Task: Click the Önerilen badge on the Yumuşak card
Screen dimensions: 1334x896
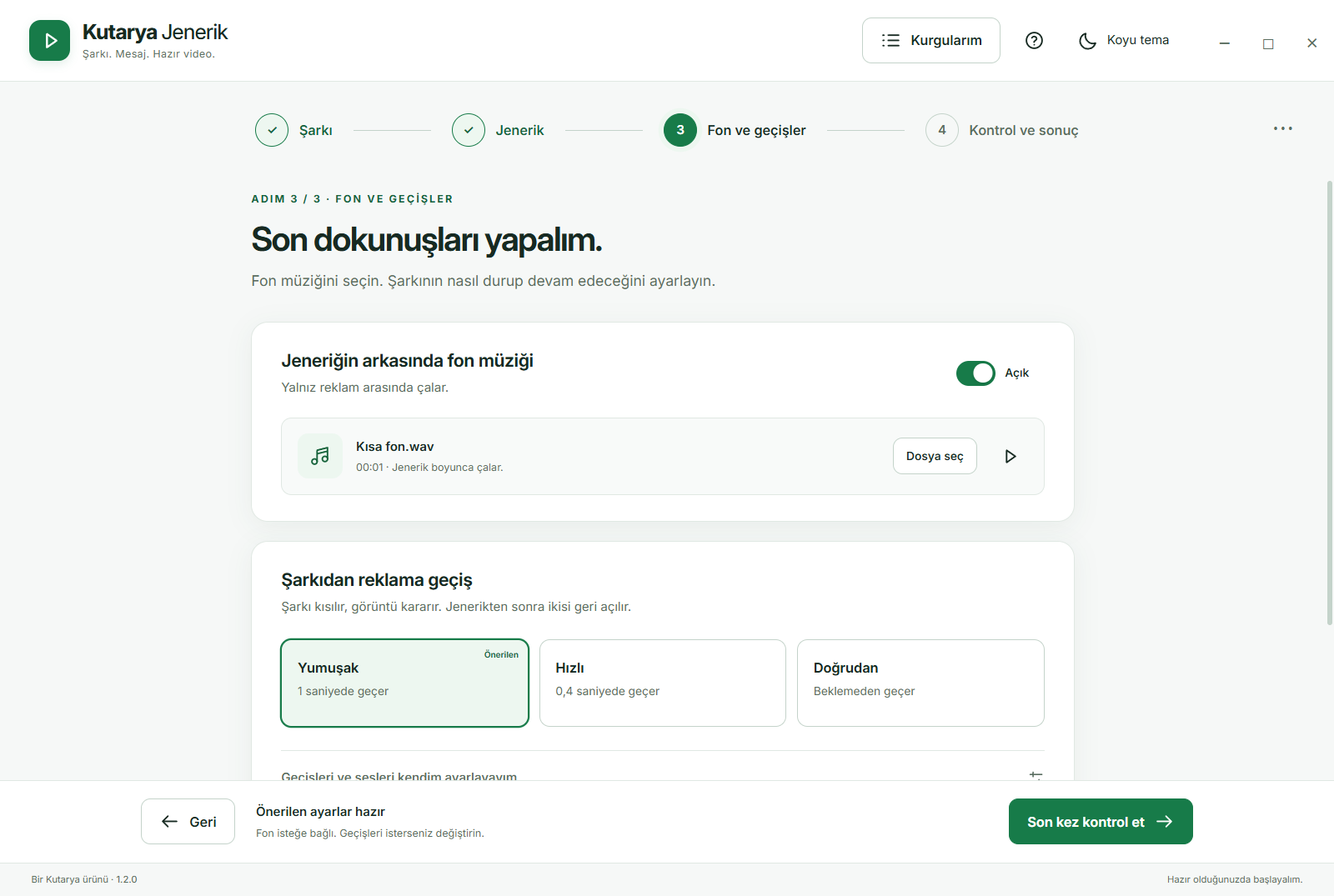Action: point(501,655)
